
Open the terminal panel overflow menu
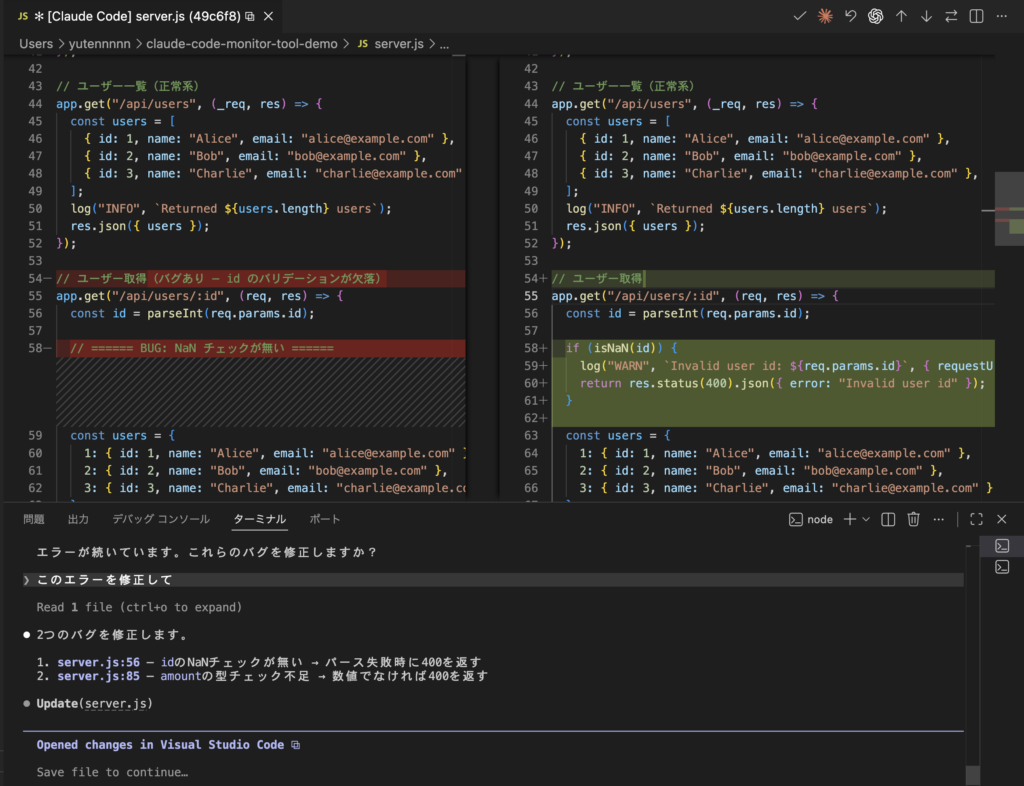937,519
